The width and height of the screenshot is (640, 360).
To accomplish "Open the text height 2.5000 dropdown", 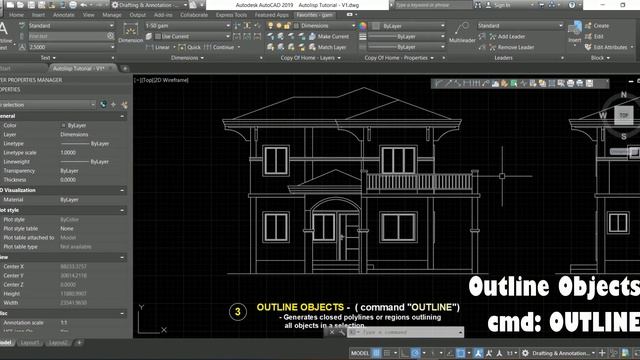I will tap(71, 47).
